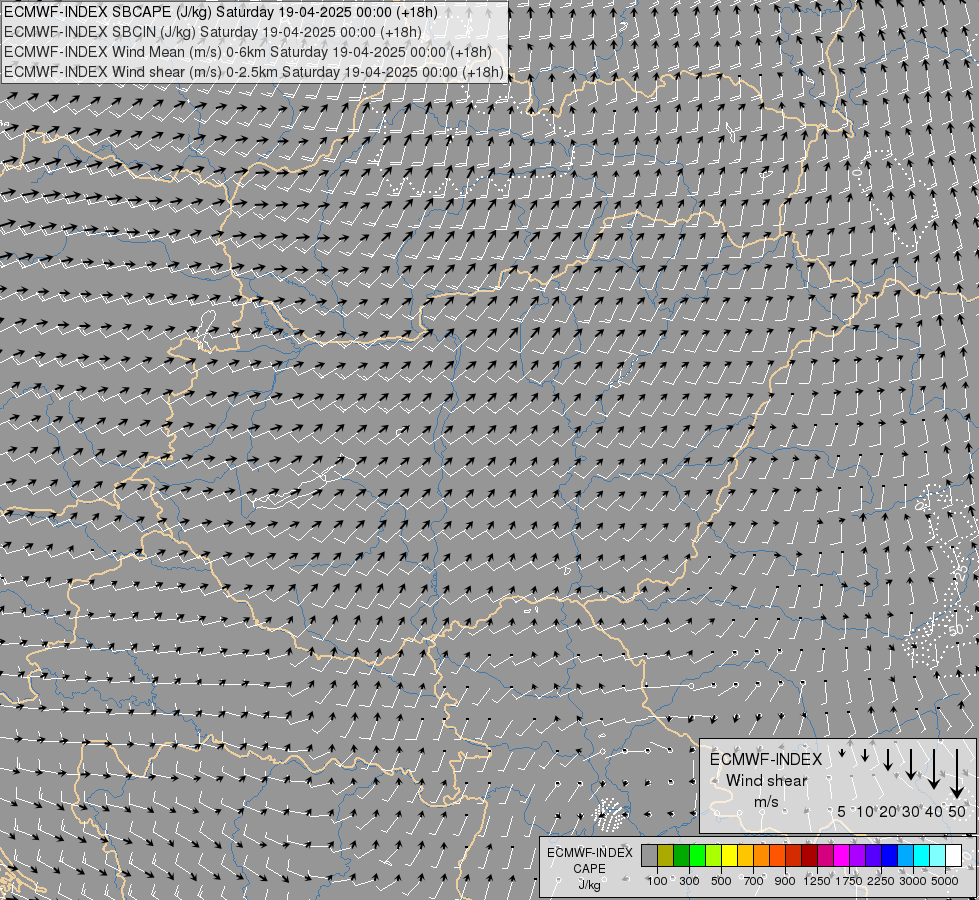Pick the sky blue swatch left of 3000
This screenshot has height=900, width=979.
pos(906,855)
